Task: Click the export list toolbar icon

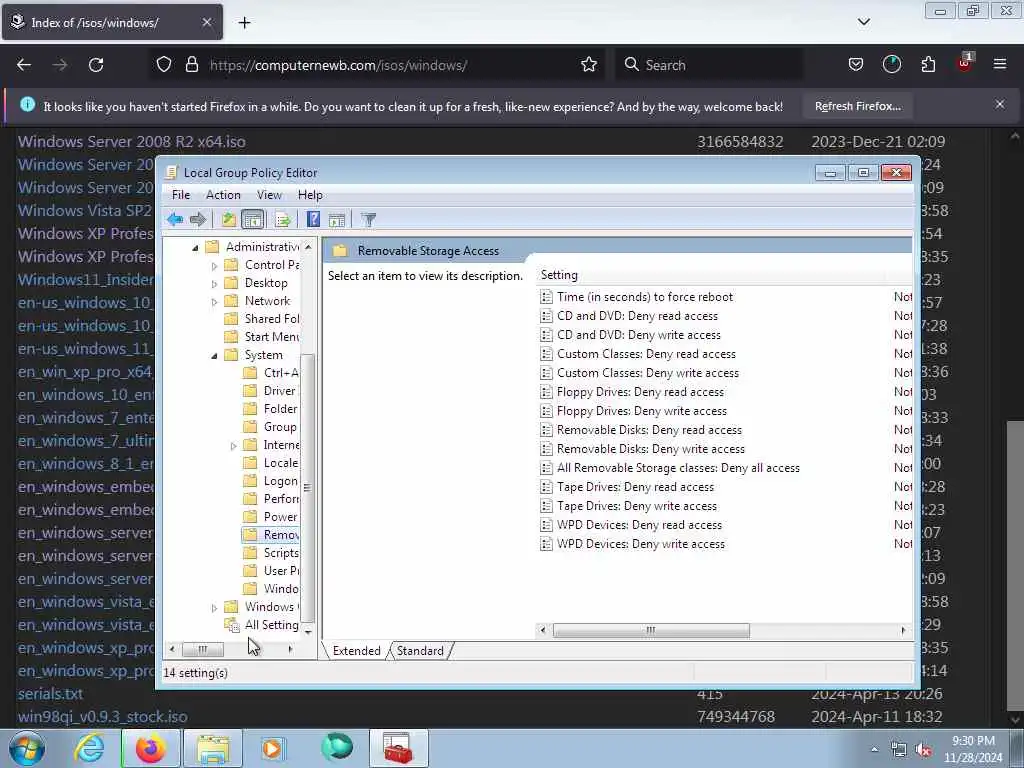Action: (x=283, y=219)
